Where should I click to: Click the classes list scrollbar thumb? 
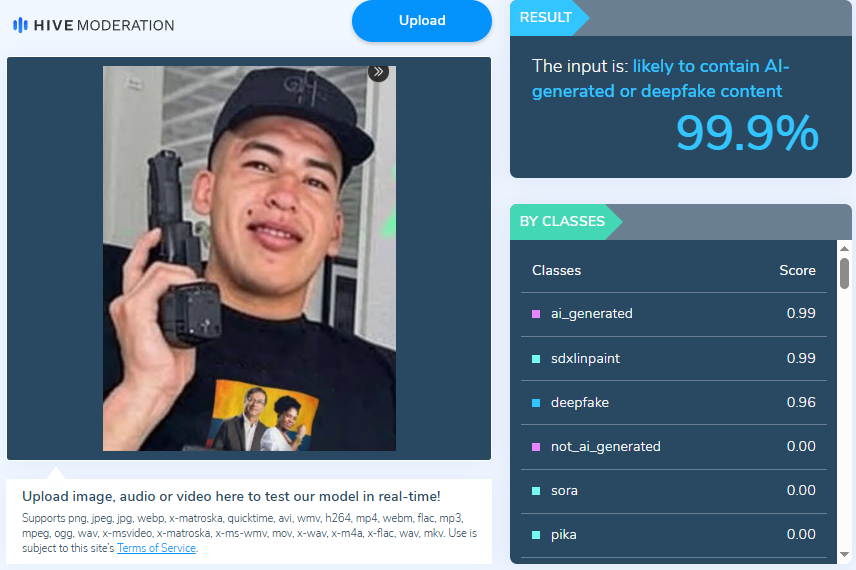click(845, 273)
